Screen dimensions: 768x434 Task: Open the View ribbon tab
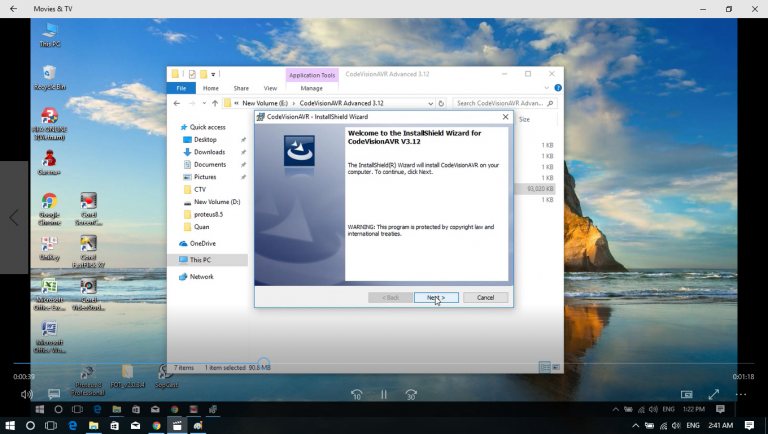[270, 88]
